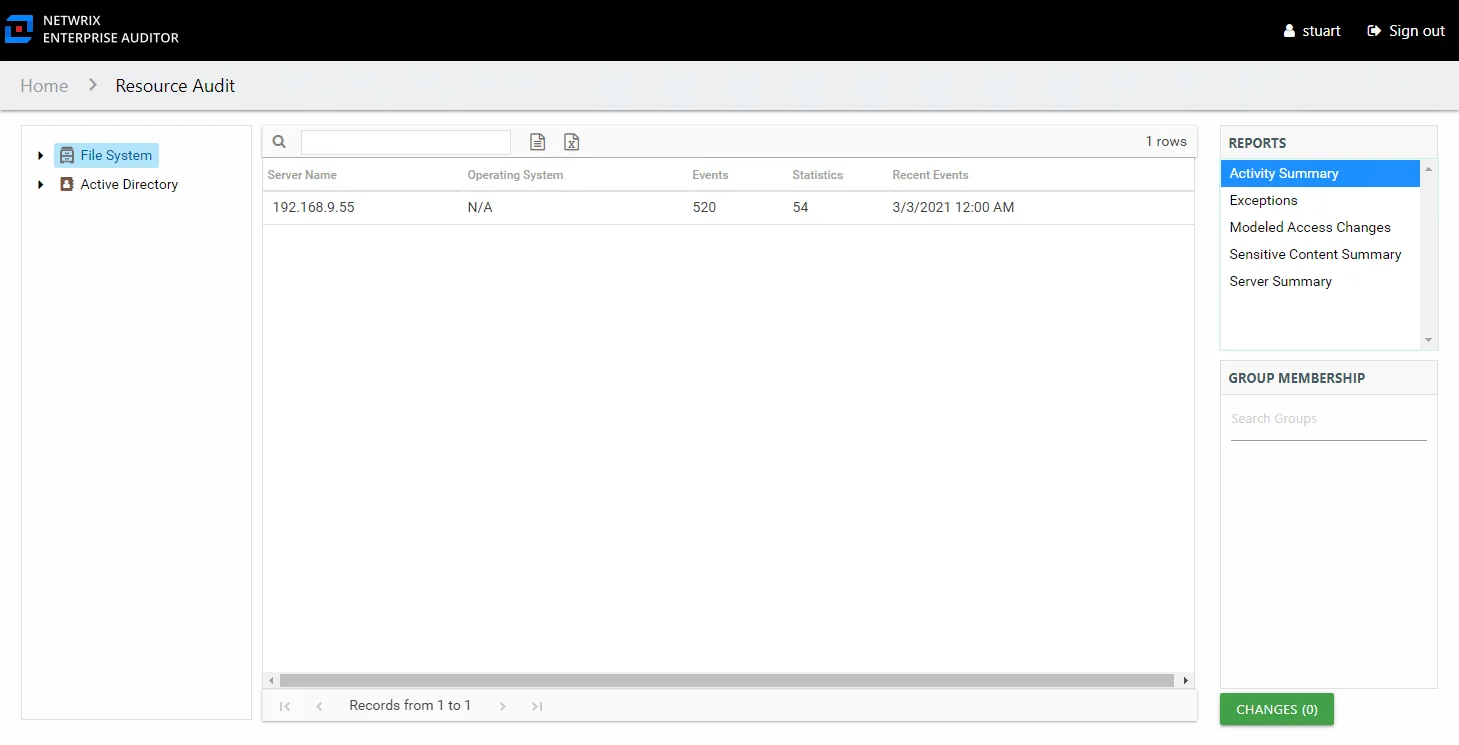Click the table search input field
Image resolution: width=1459 pixels, height=745 pixels.
406,142
